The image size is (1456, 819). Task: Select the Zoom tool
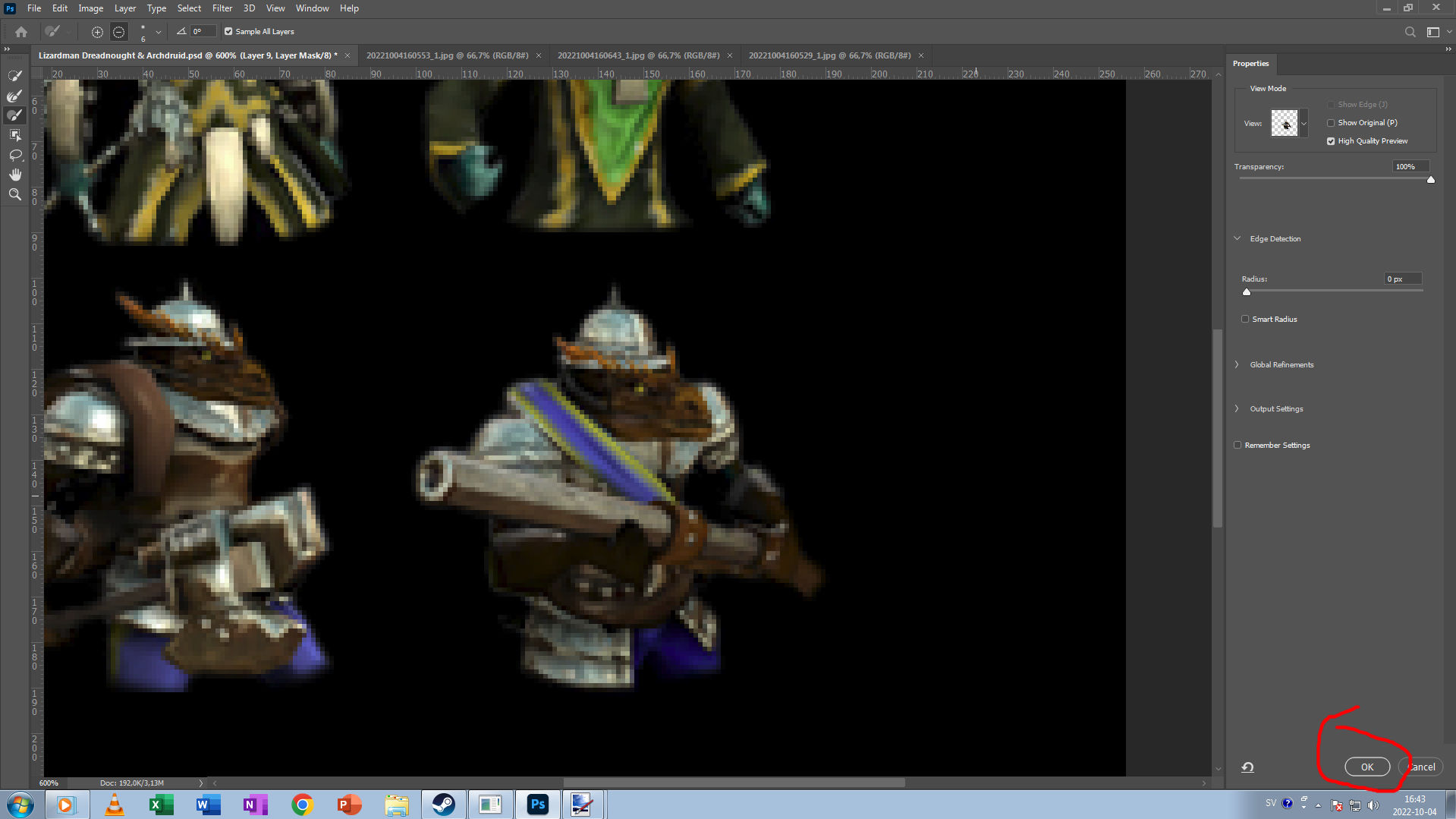pos(14,194)
